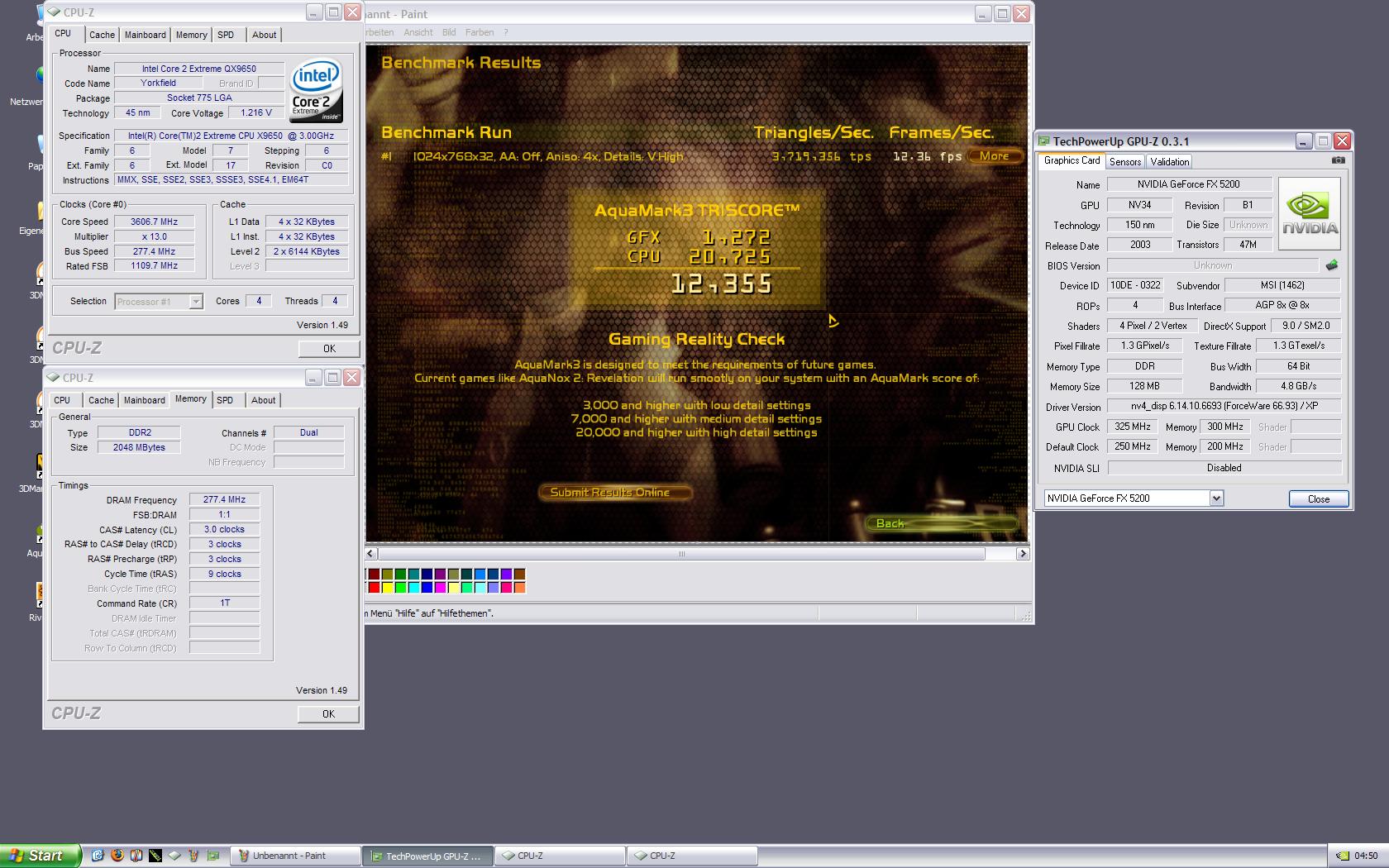Screen dimensions: 1389x868
Task: Click OK in the top CPU-Z window
Action: click(329, 349)
